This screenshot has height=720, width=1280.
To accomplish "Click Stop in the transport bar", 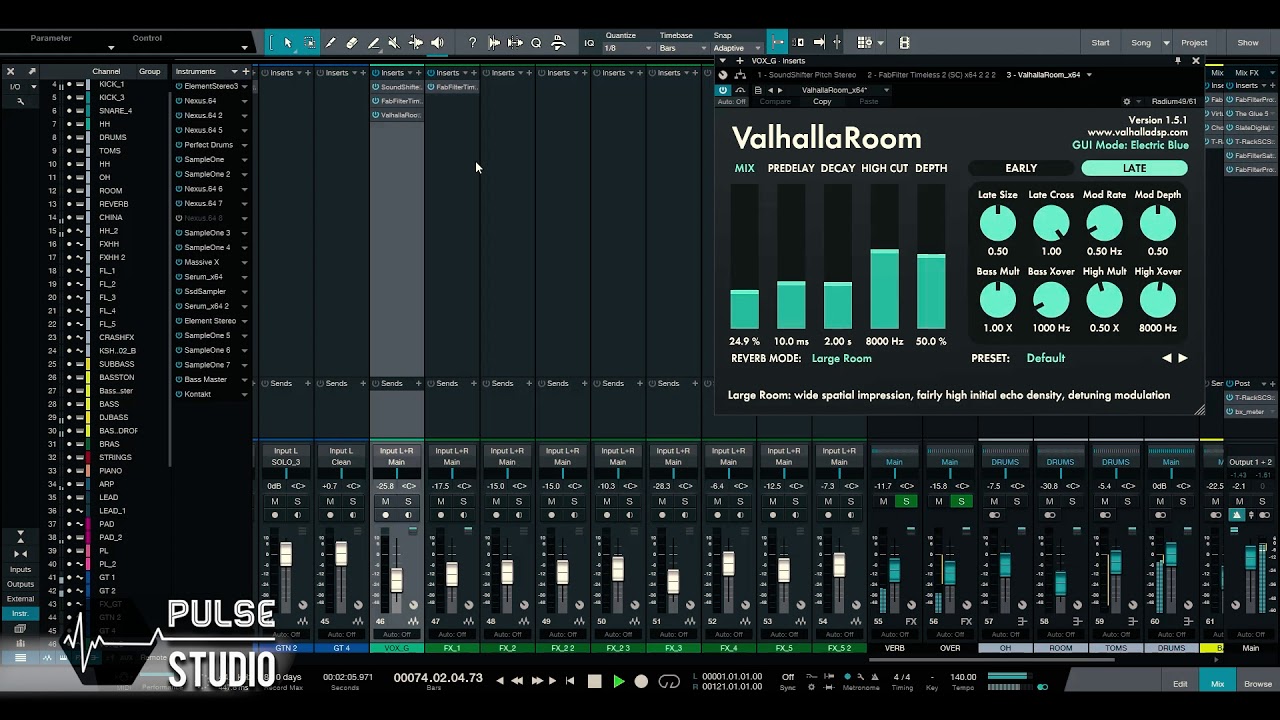I will point(594,681).
